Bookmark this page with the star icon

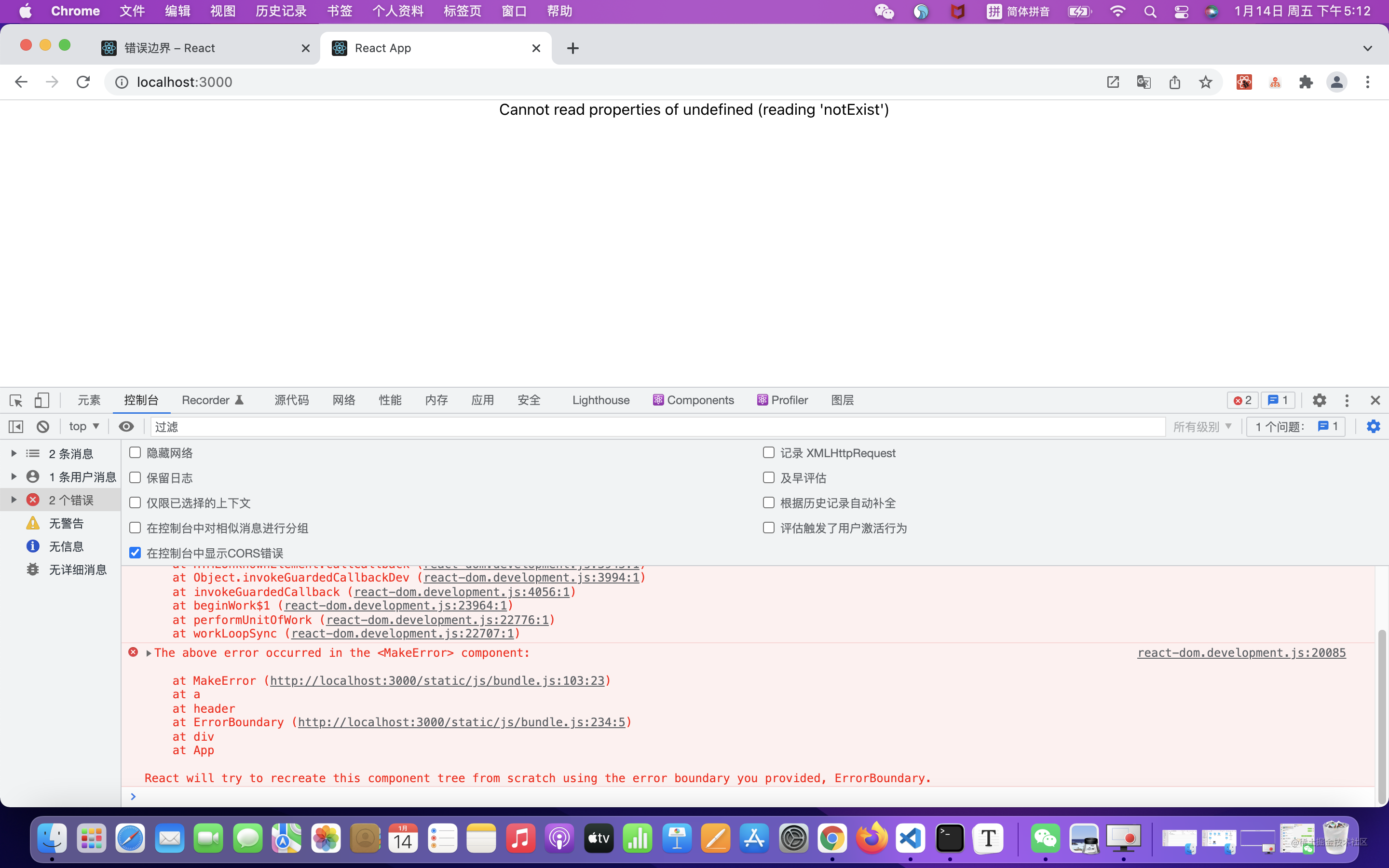click(x=1205, y=82)
